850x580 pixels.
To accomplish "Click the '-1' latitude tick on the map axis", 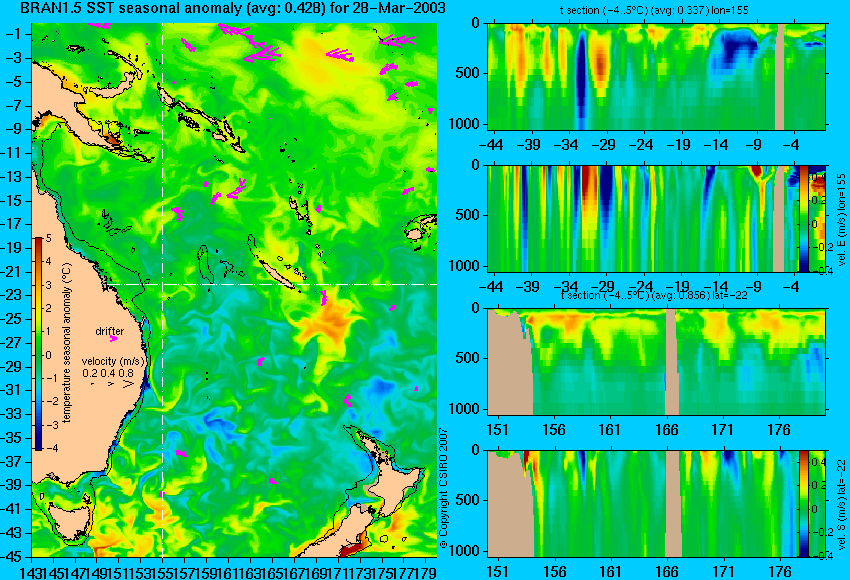I will point(16,35).
